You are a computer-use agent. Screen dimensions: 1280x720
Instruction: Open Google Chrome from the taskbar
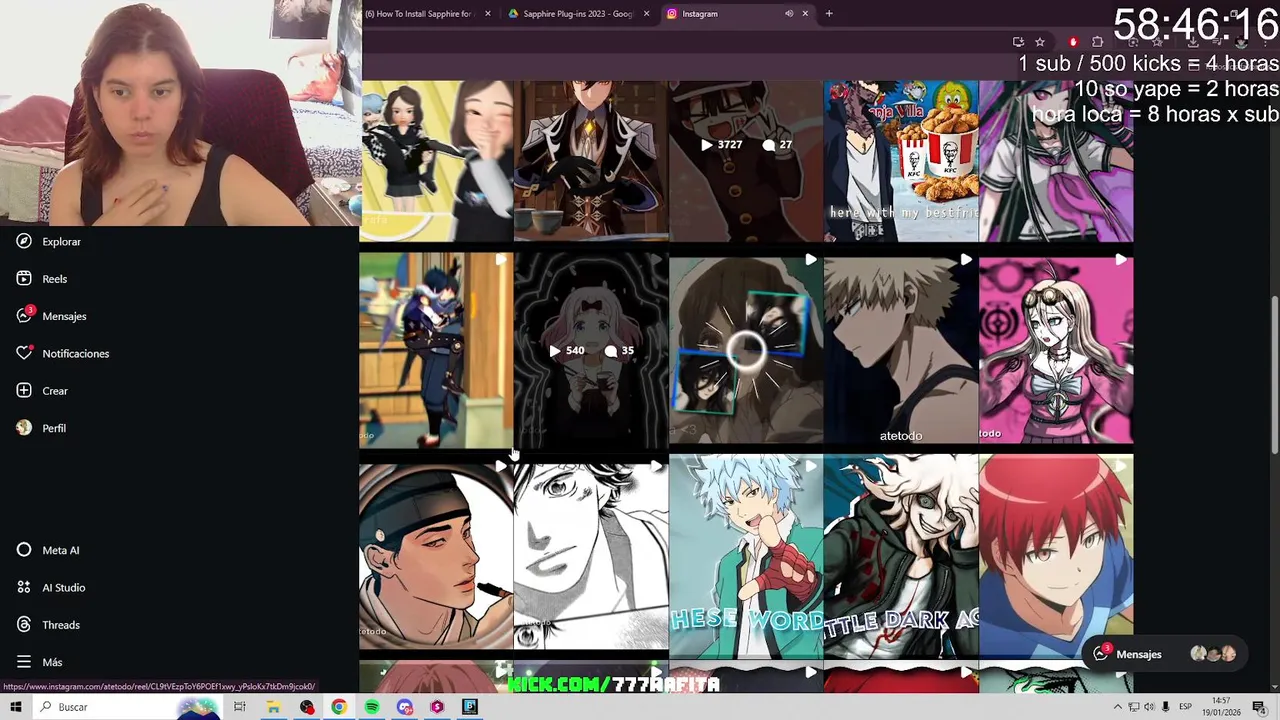[x=339, y=707]
